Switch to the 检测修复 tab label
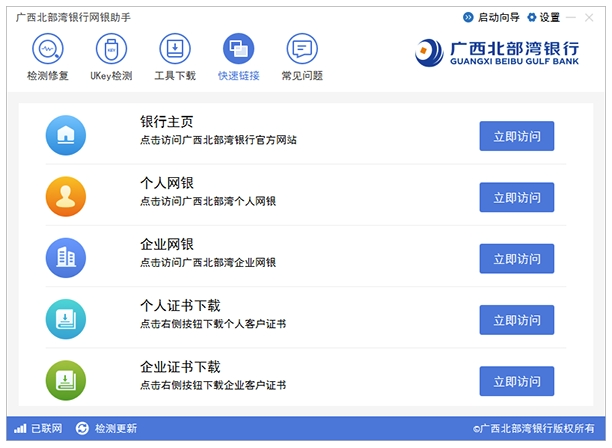Image resolution: width=612 pixels, height=448 pixels. [48, 76]
